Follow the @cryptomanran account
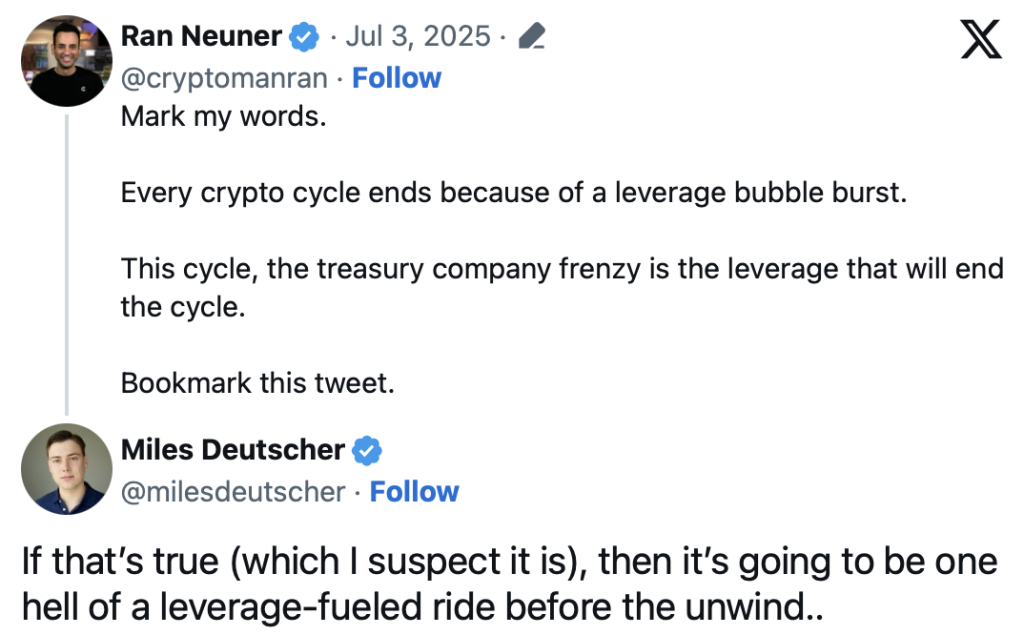The image size is (1024, 635). (x=396, y=78)
